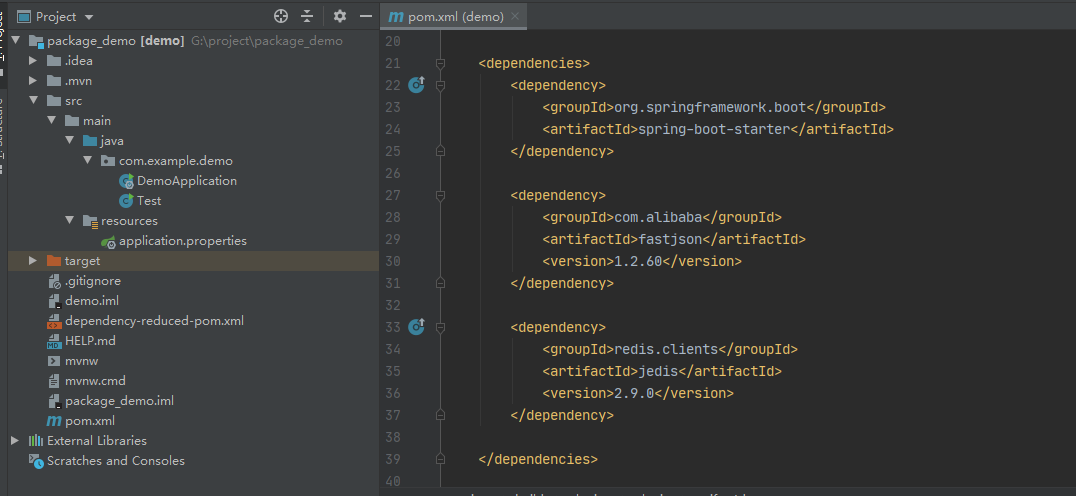This screenshot has width=1076, height=496.
Task: Click the collapse all icon in Project panel
Action: point(307,17)
